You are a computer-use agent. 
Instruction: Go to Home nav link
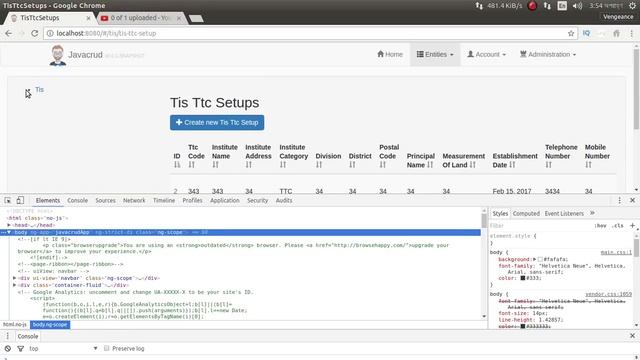point(390,54)
